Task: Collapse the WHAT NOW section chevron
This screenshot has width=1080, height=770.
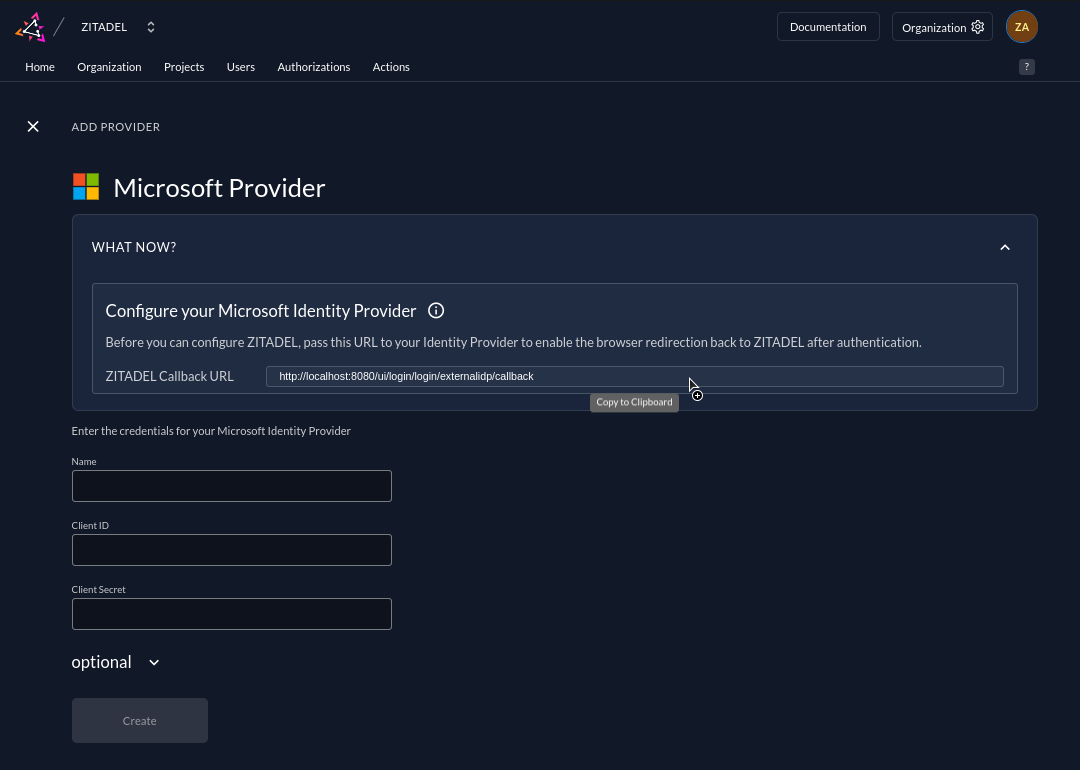Action: pyautogui.click(x=1005, y=247)
